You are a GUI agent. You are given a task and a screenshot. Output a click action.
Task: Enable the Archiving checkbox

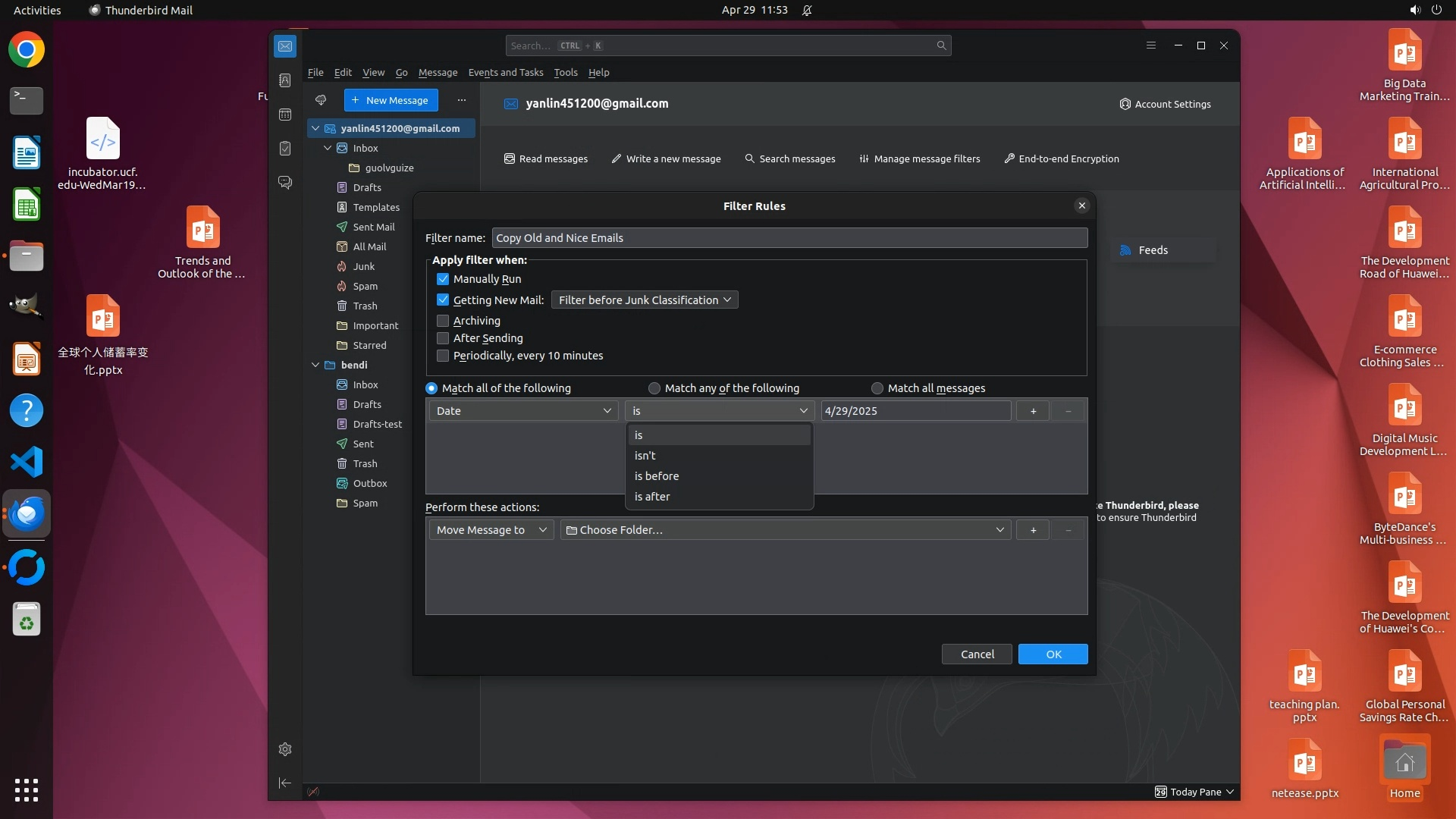tap(443, 321)
